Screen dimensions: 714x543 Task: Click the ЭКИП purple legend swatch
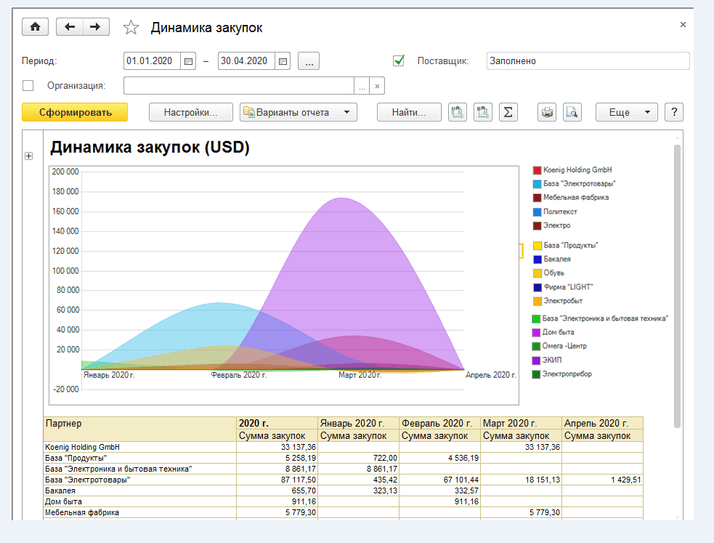pos(537,360)
